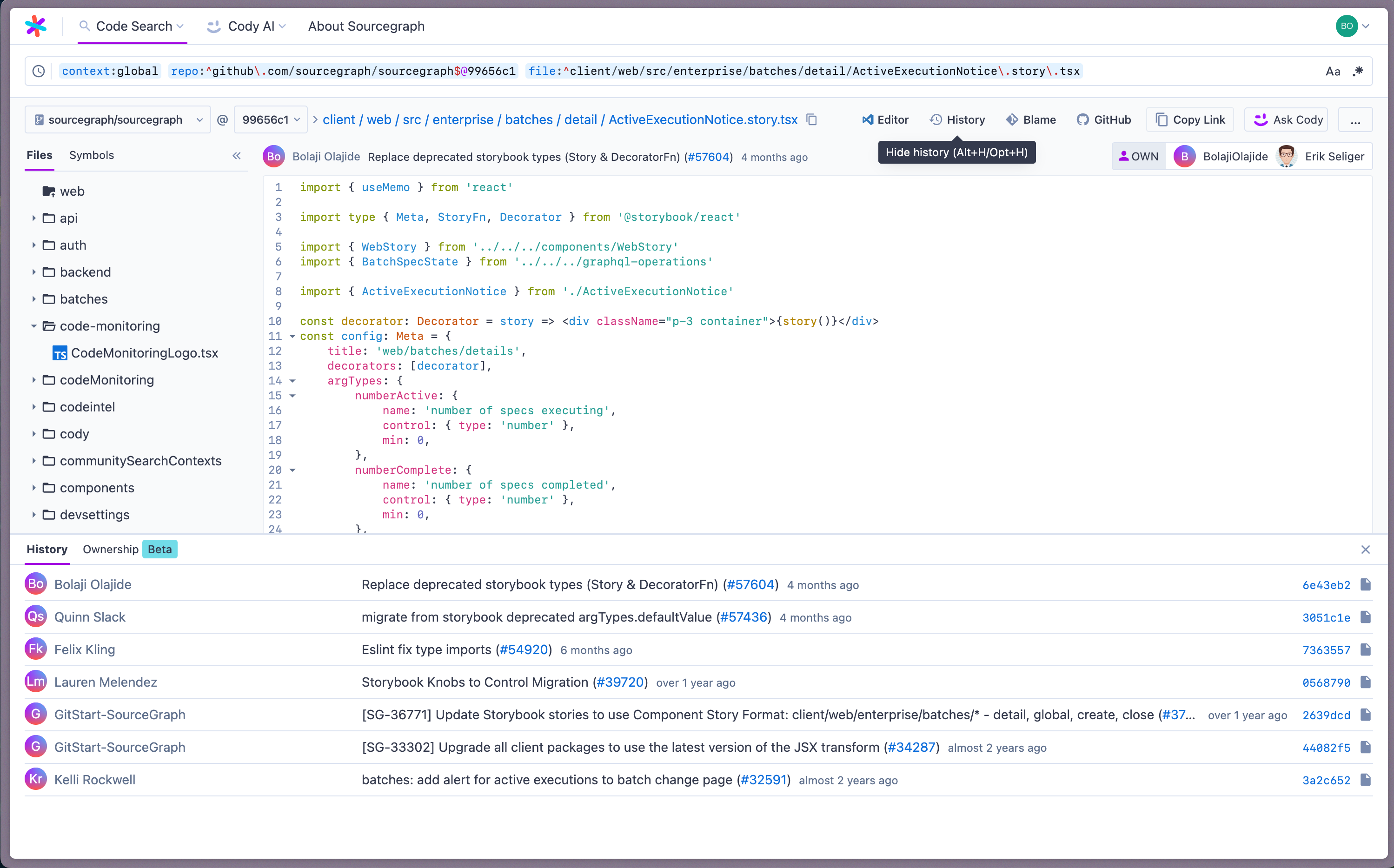This screenshot has width=1394, height=868.
Task: Show Blame view for file
Action: point(1031,119)
